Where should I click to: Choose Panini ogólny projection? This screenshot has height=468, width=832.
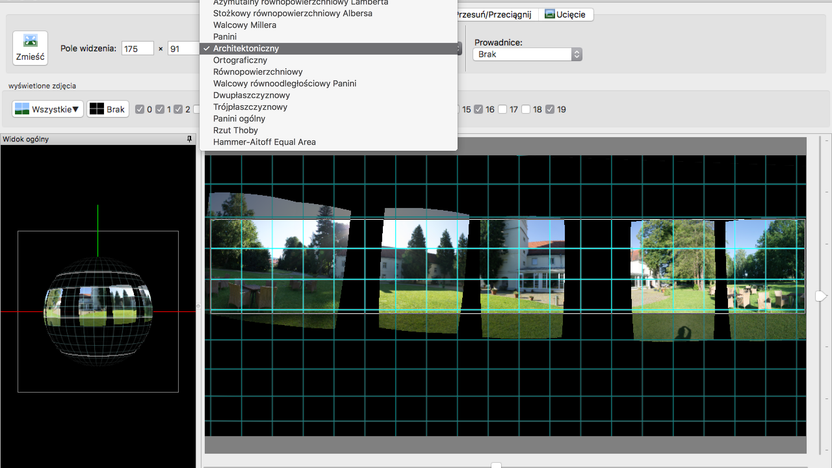click(328, 118)
